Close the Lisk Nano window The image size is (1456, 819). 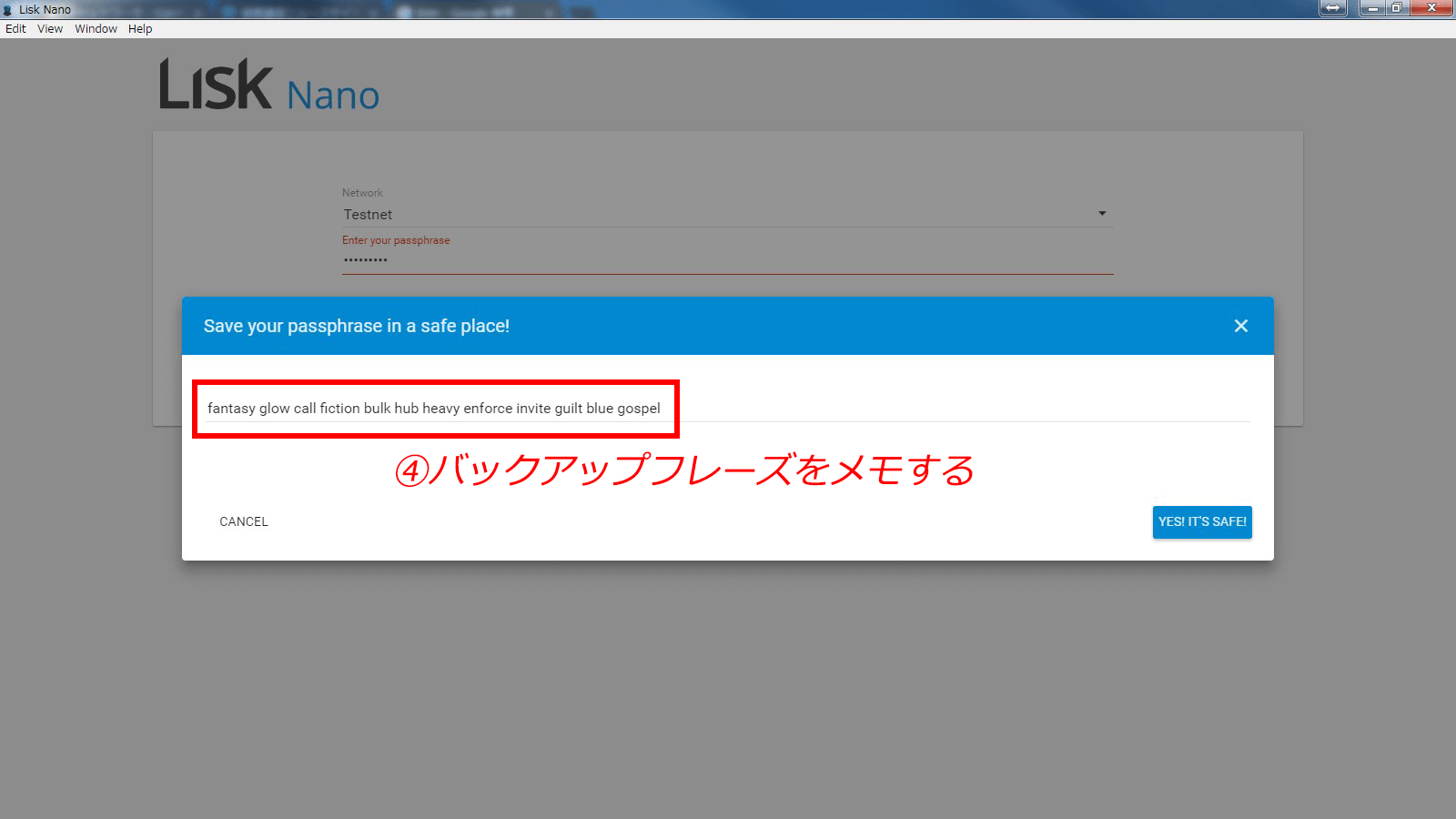click(x=1431, y=8)
